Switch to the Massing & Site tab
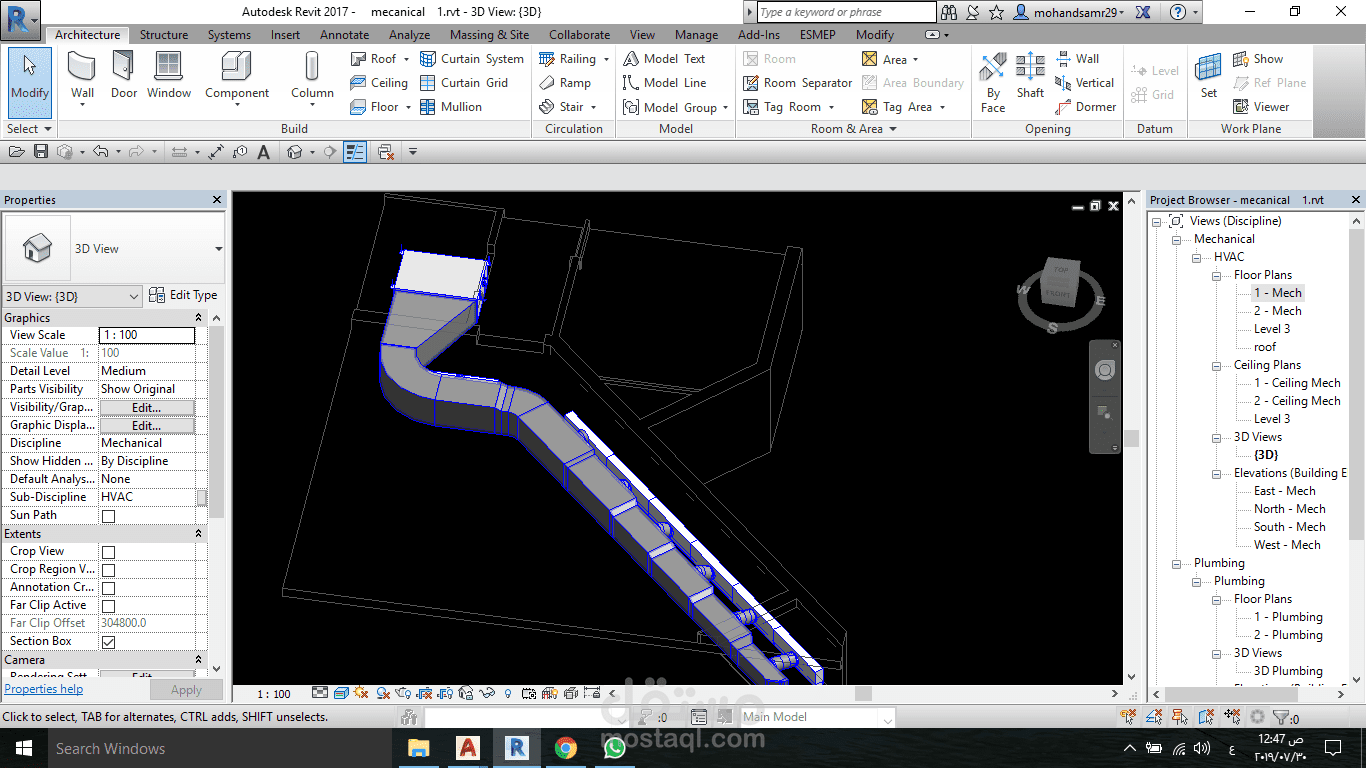The image size is (1366, 768). click(x=489, y=35)
